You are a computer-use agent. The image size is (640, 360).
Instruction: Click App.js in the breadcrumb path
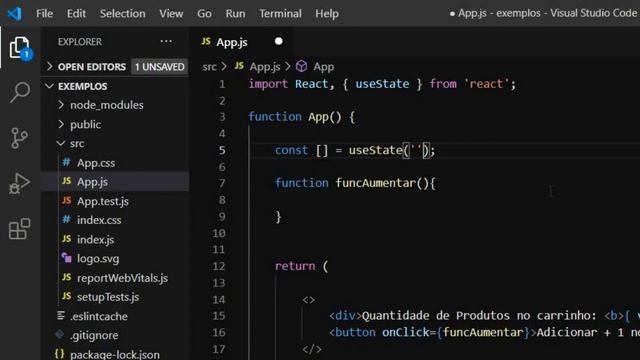click(x=264, y=67)
